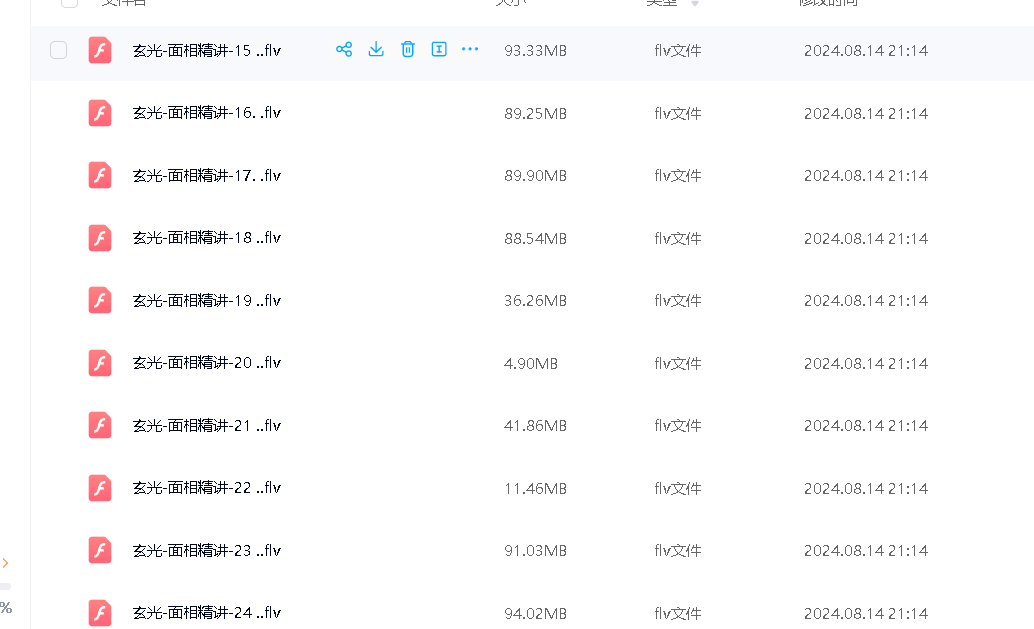Screen dimensions: 1034x629
Task: Download the 玄光-面相精讲-15 file
Action: (x=376, y=49)
